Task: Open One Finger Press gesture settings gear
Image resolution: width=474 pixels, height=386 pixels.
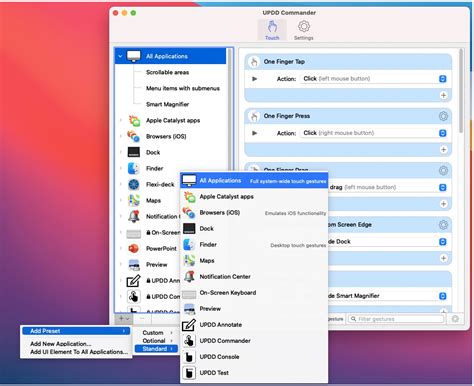Action: tap(443, 116)
